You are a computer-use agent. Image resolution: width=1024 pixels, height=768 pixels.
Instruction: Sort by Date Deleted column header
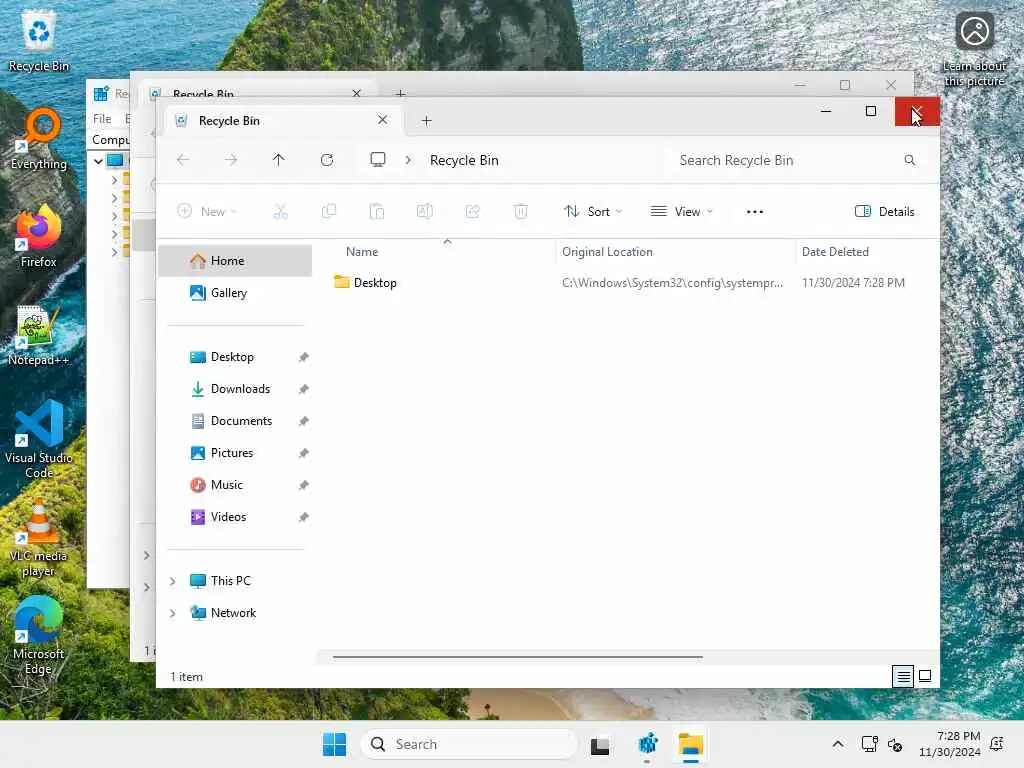coord(835,252)
